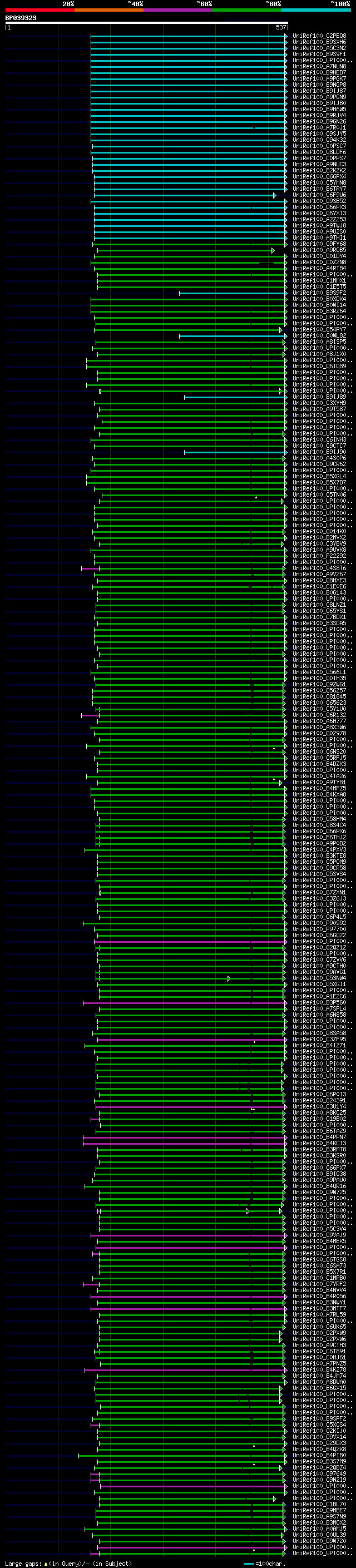
Task: Select the UniRef100_B0XDK4 label
Action: point(319,299)
